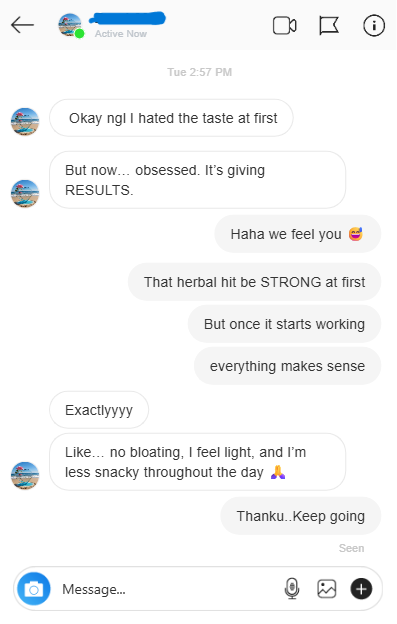Select the 'no bloating, I feel light' message
397x624 pixels.
pos(197,462)
